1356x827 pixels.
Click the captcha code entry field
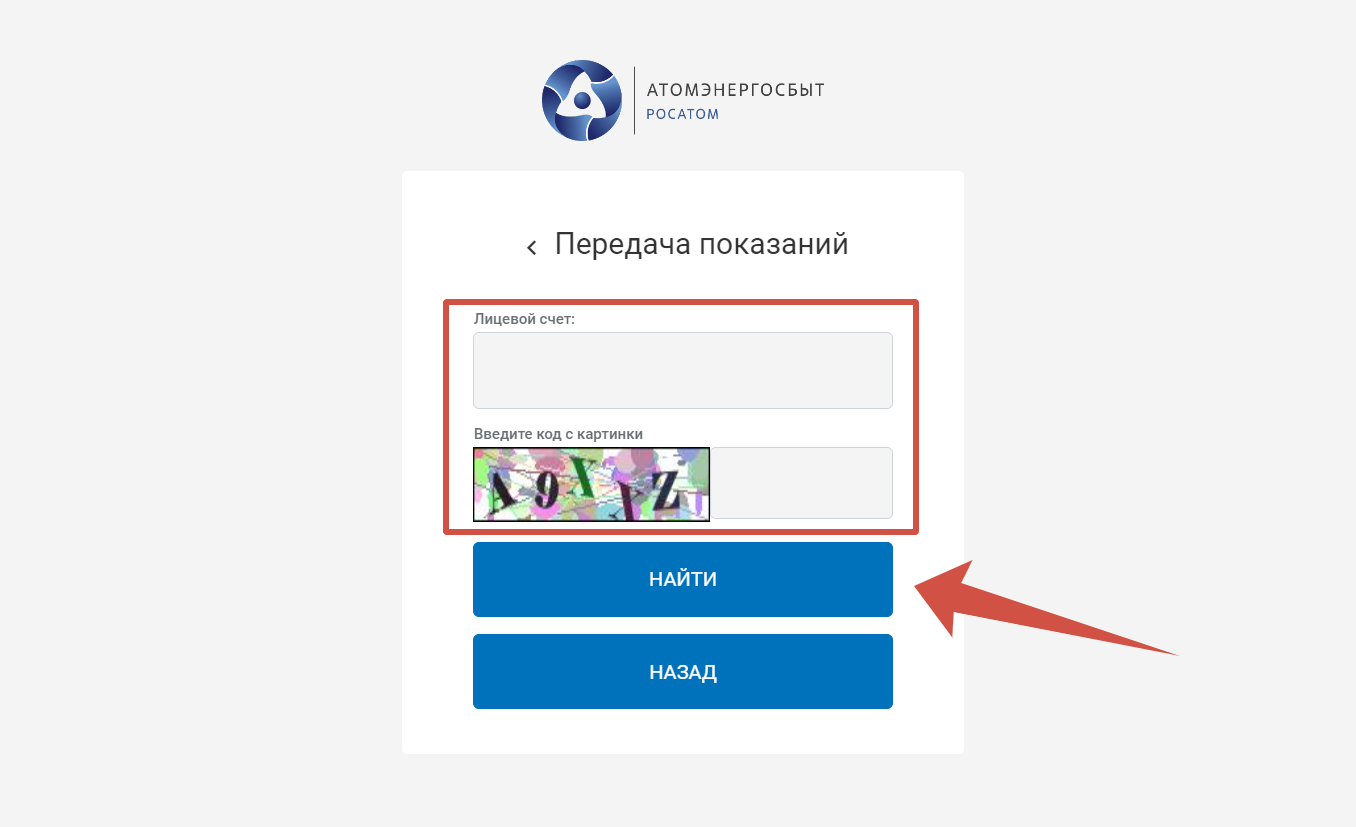coord(801,483)
